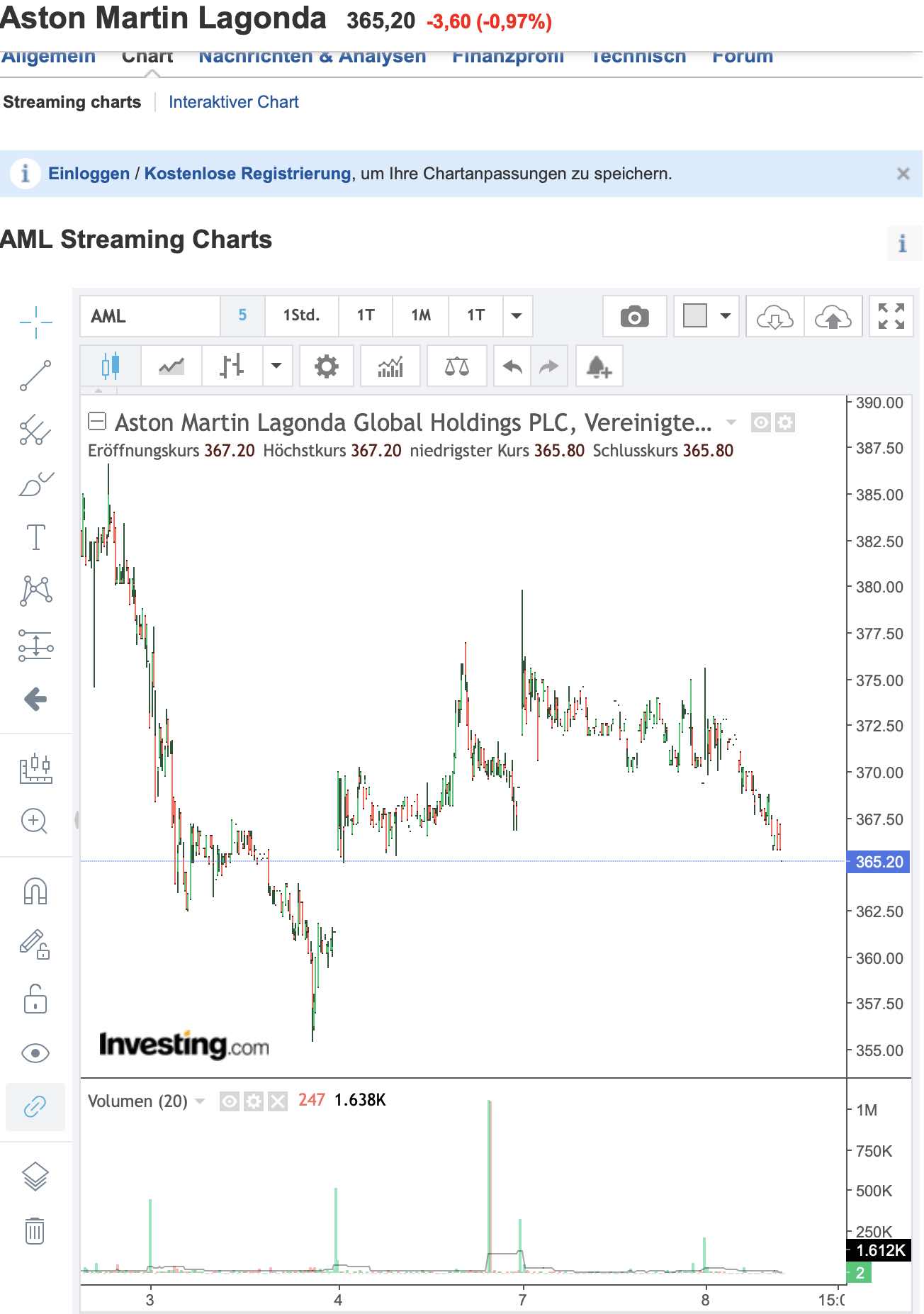Hide the Volumen indicator via eye icon
924x1314 pixels.
click(230, 1101)
